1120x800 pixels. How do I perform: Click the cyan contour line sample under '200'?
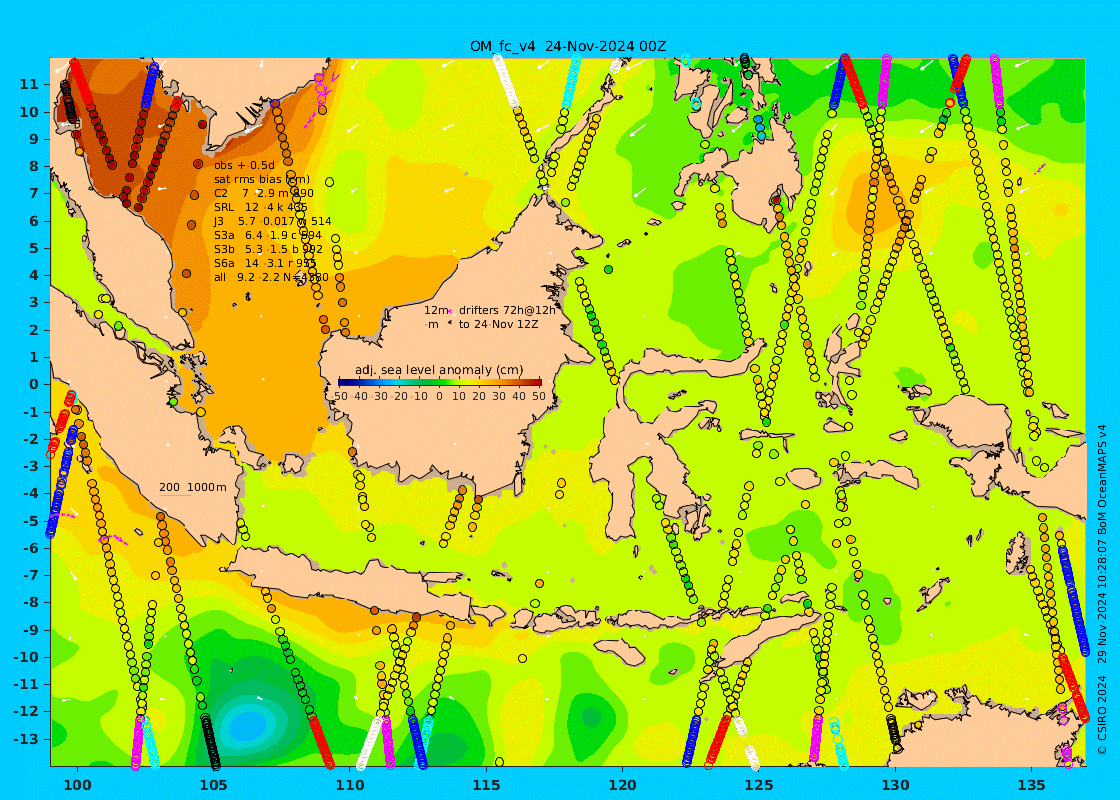coord(175,495)
